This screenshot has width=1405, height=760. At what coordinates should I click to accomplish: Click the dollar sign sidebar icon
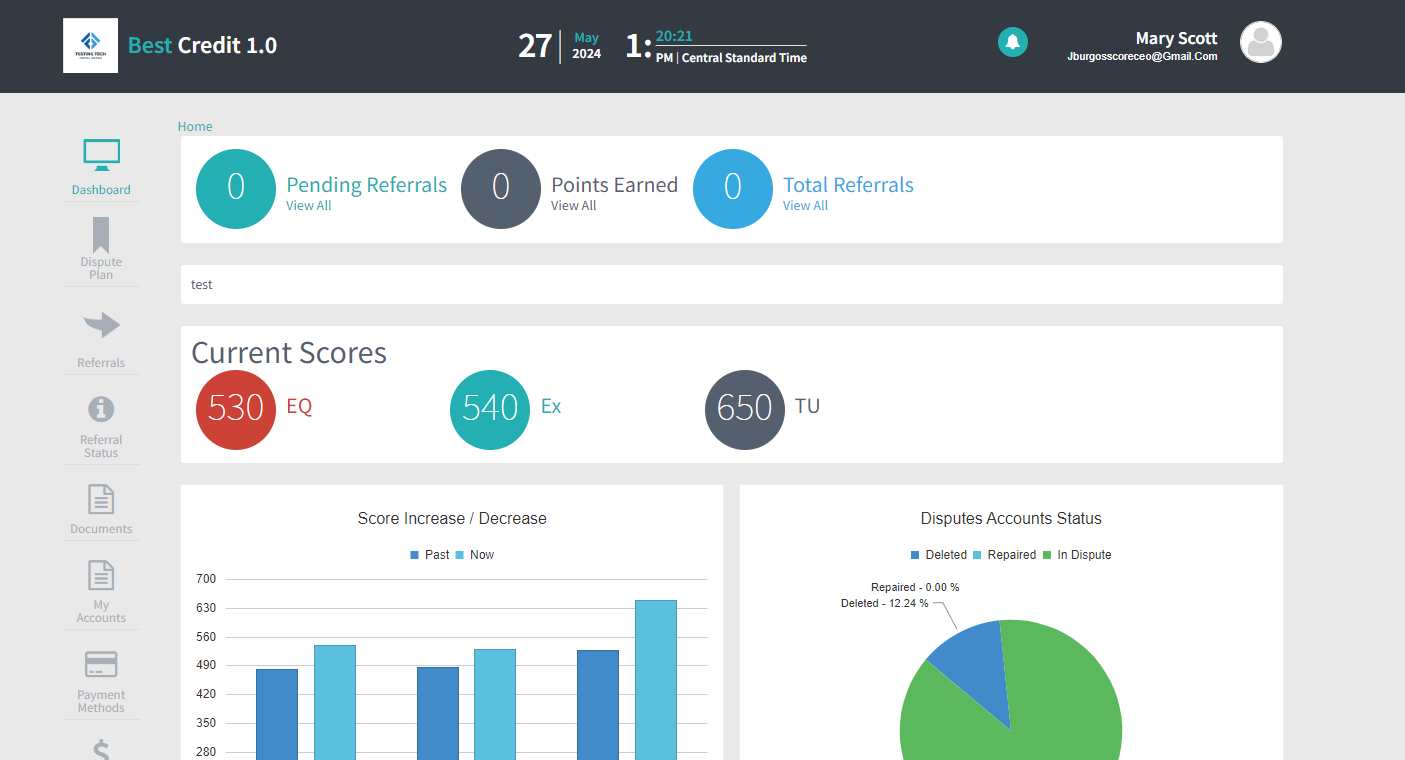[101, 750]
